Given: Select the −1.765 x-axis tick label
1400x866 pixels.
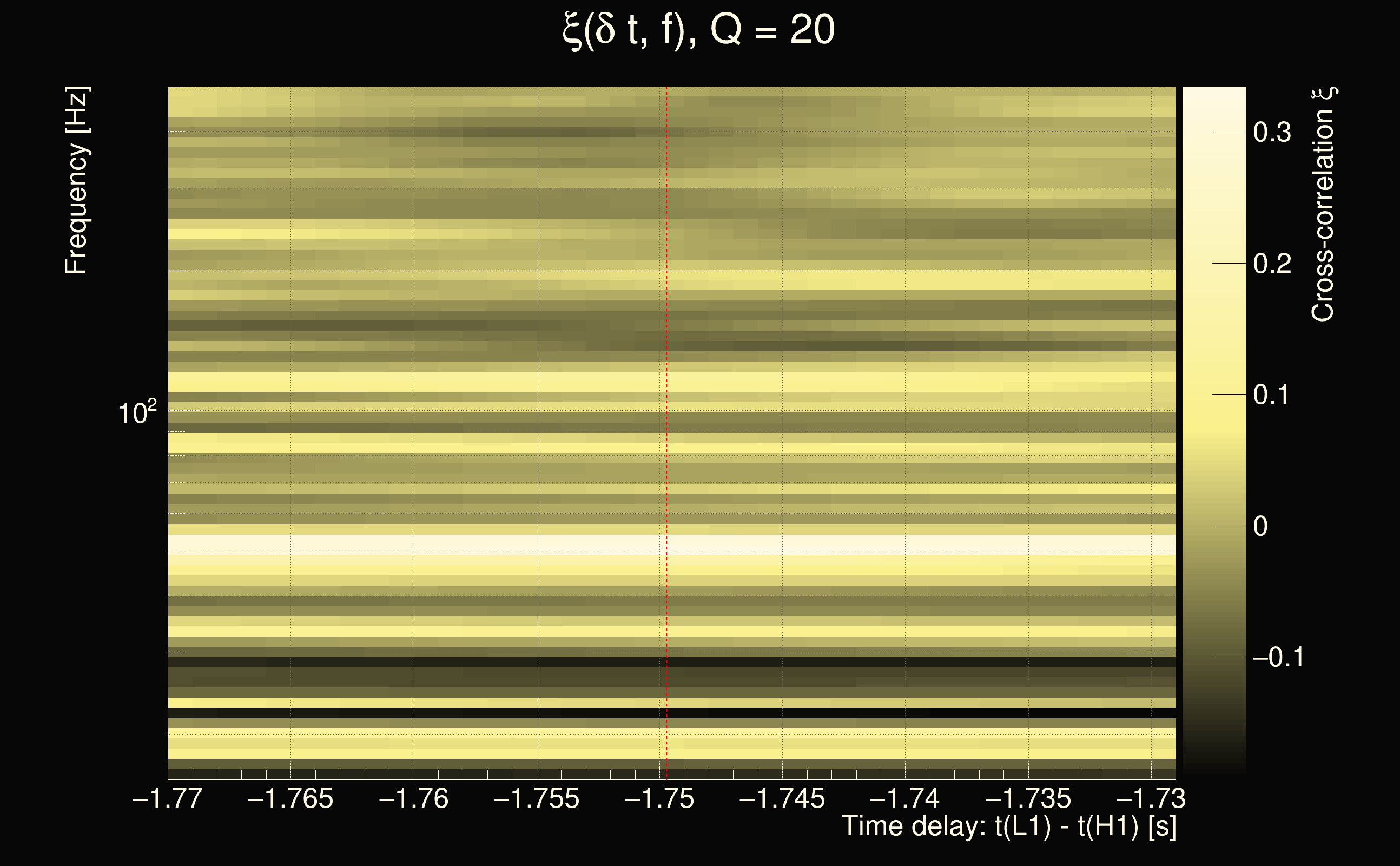Looking at the screenshot, I should pyautogui.click(x=290, y=798).
